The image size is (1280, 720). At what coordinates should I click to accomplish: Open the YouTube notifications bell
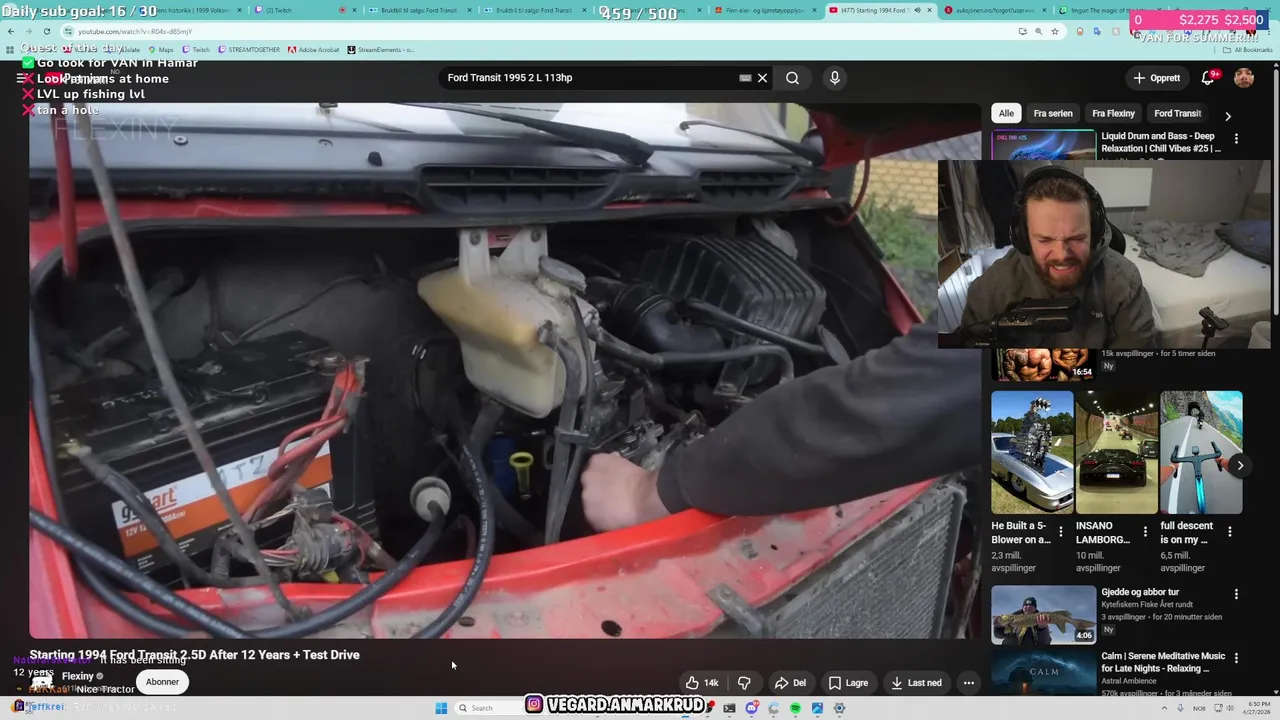click(x=1208, y=78)
